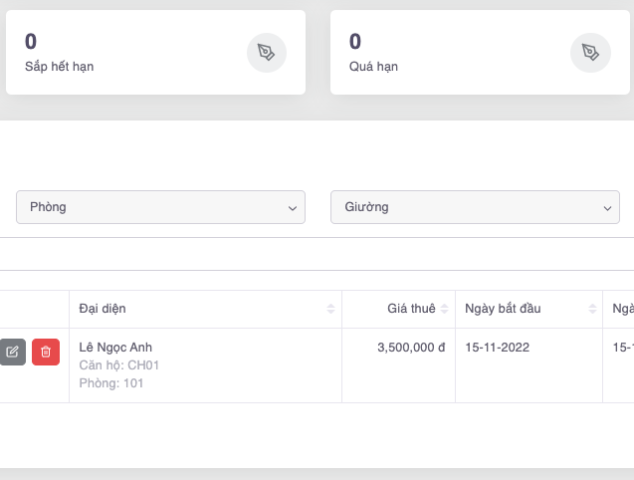Click sort arrows beside Giá thuê
The height and width of the screenshot is (480, 634).
point(445,309)
